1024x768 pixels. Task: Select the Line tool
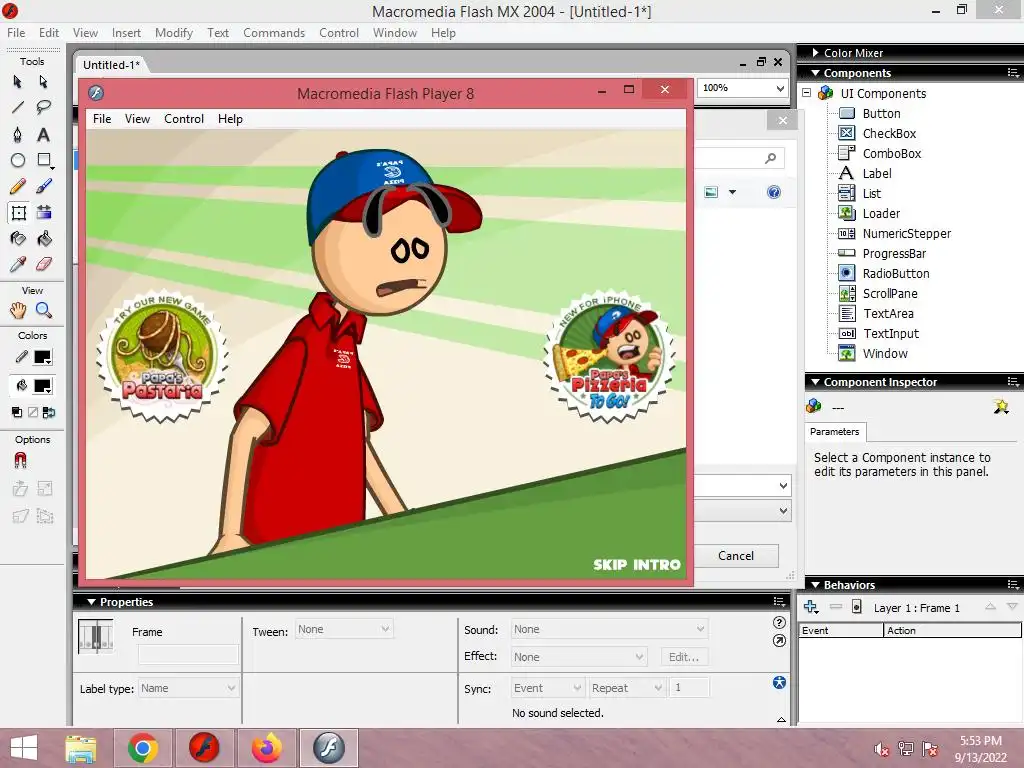(18, 107)
